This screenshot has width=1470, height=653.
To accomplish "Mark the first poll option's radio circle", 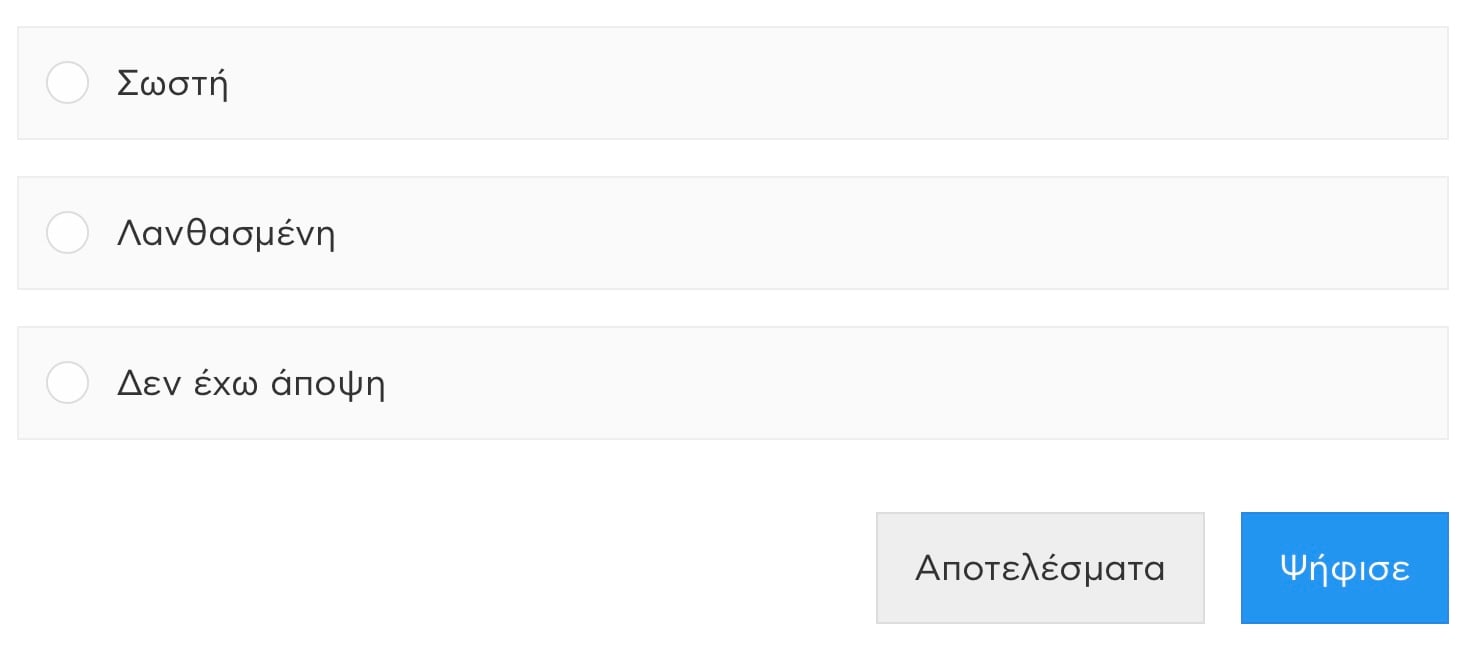I will (68, 83).
